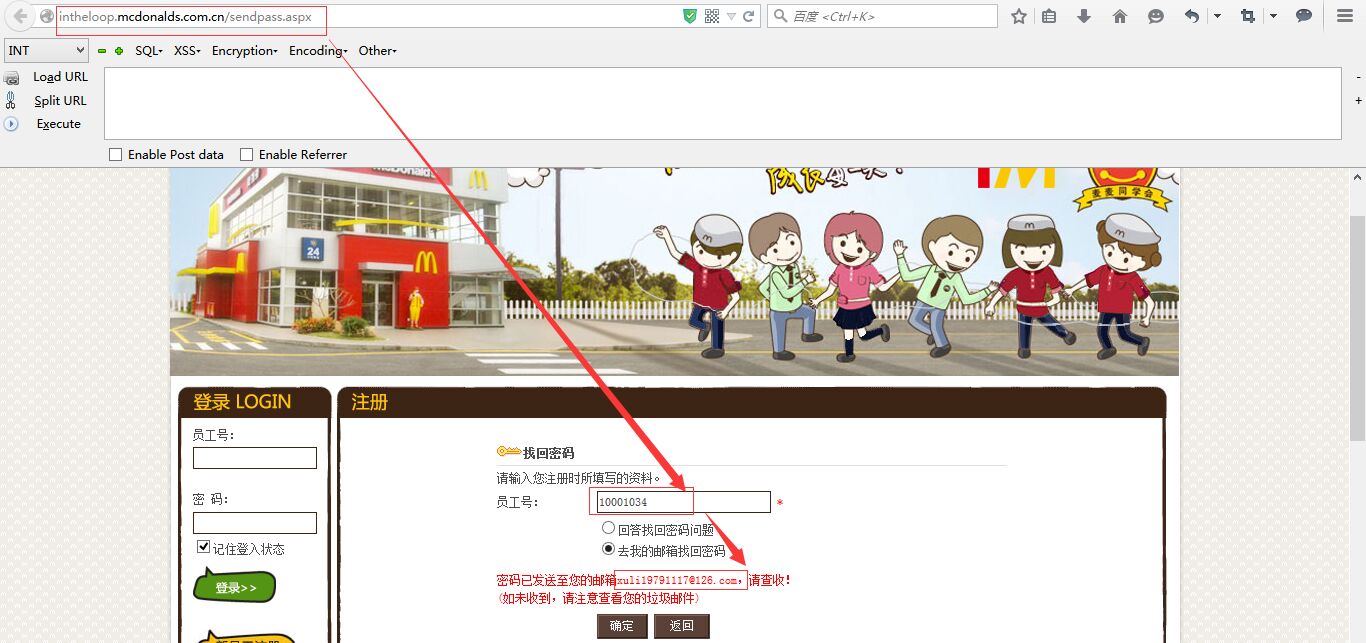Click the McDonald's restaurant banner image
The width and height of the screenshot is (1366, 643).
pos(674,271)
